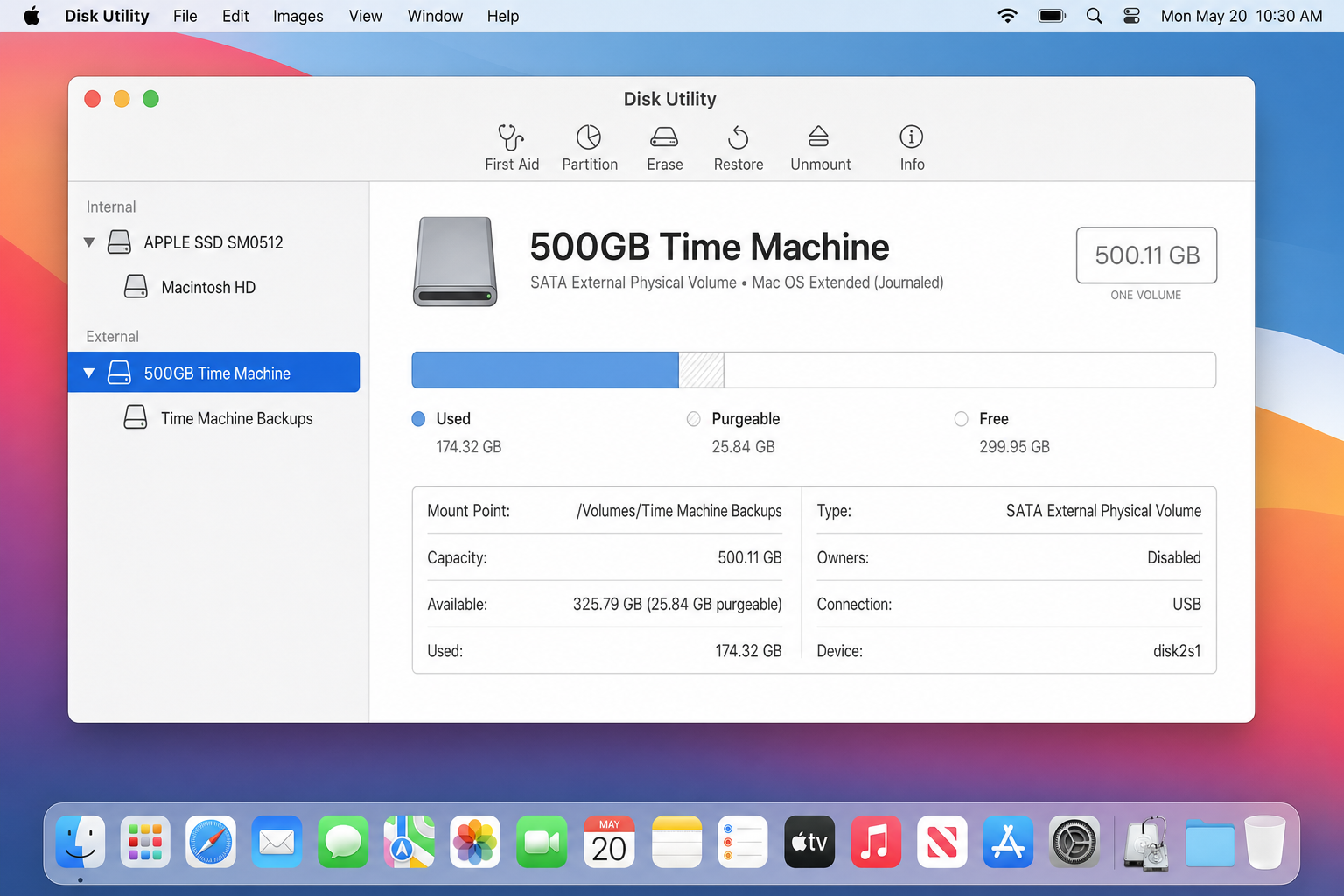Click the white free segment of storage bar
The width and height of the screenshot is (1344, 896).
click(969, 370)
